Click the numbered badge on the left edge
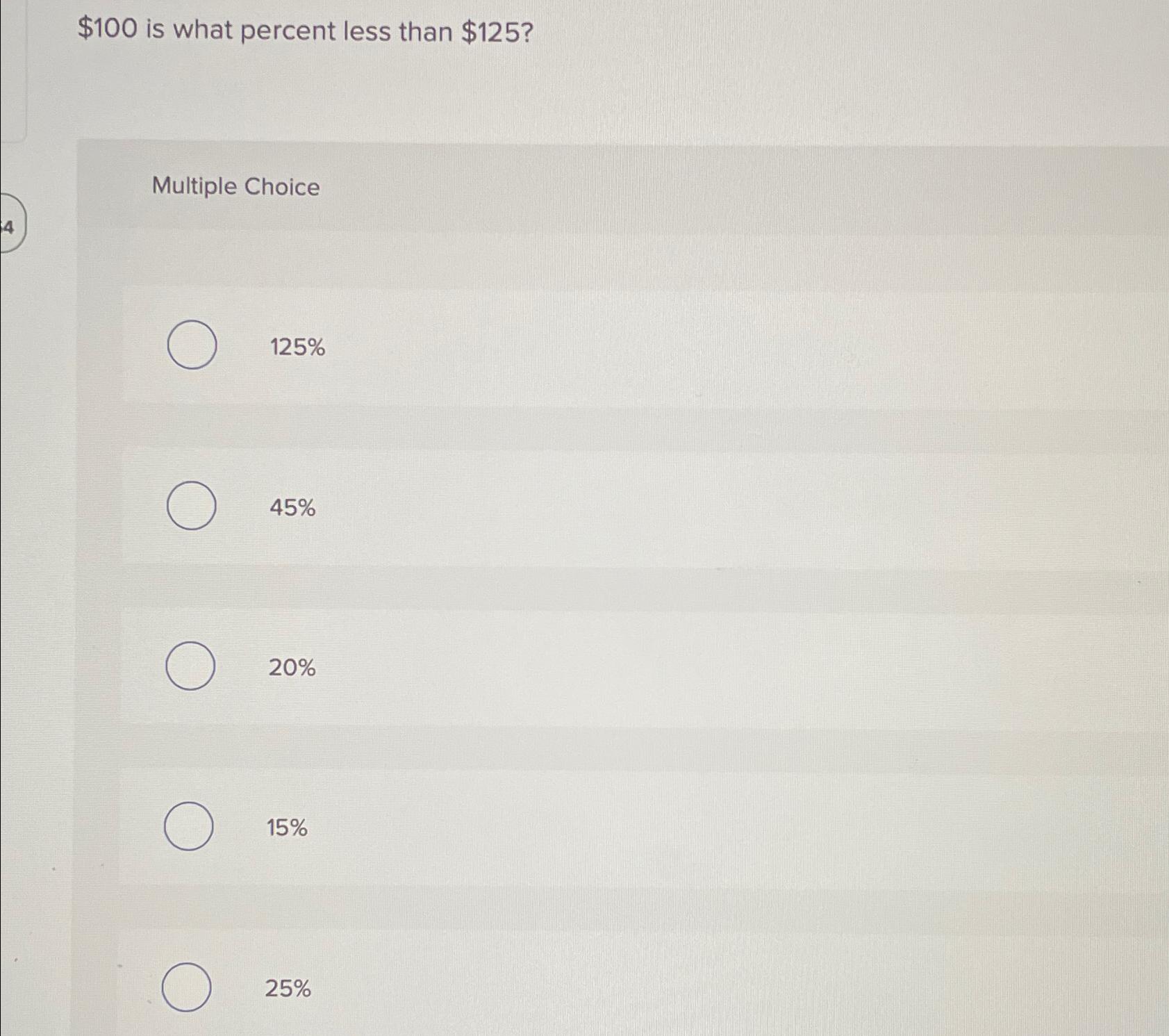The image size is (1169, 1036). point(8,226)
